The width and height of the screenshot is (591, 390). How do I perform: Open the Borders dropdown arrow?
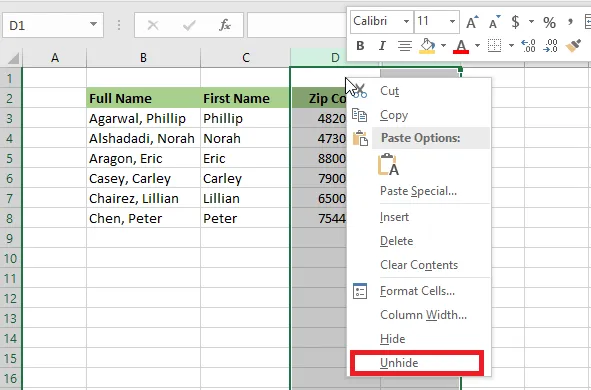pyautogui.click(x=511, y=46)
